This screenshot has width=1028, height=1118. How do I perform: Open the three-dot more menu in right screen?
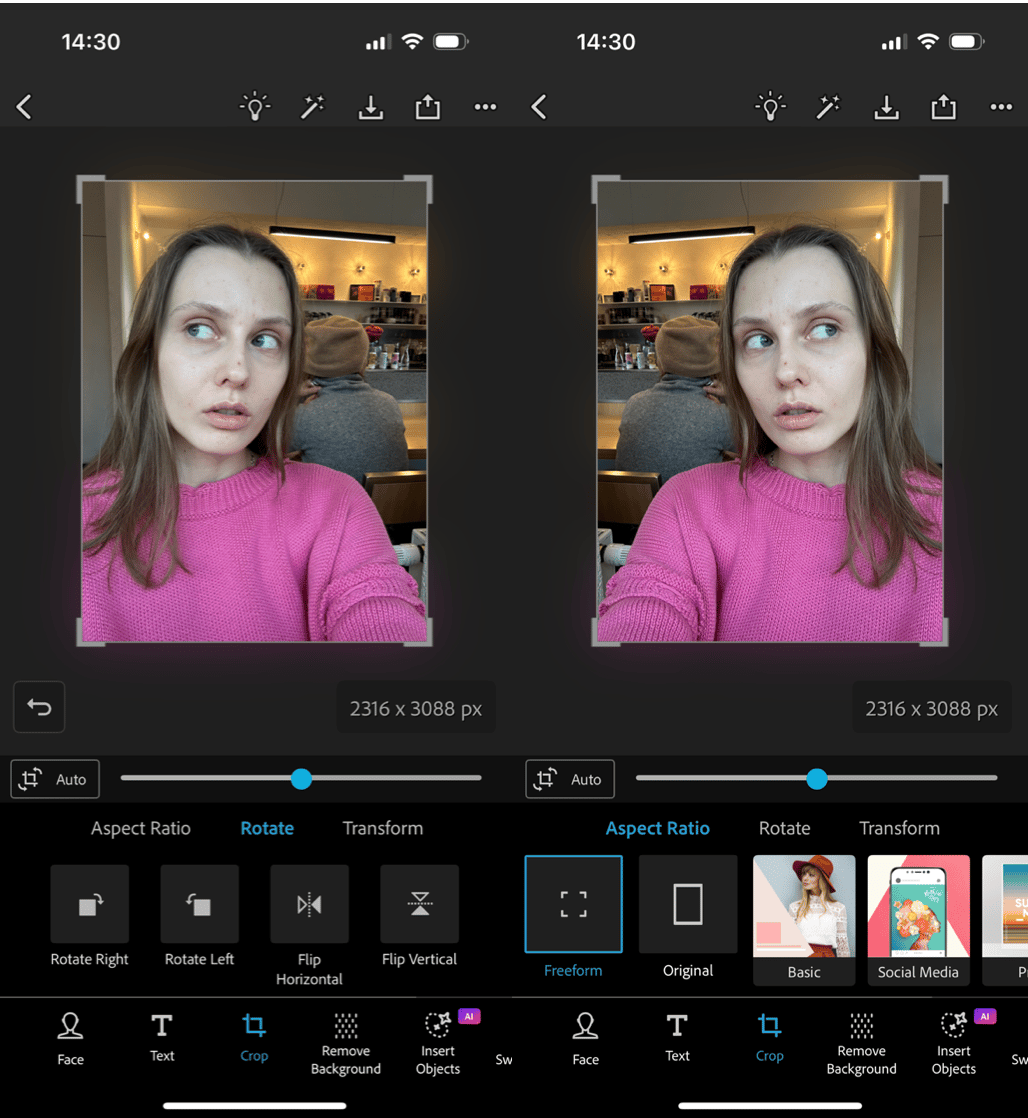coord(1000,108)
